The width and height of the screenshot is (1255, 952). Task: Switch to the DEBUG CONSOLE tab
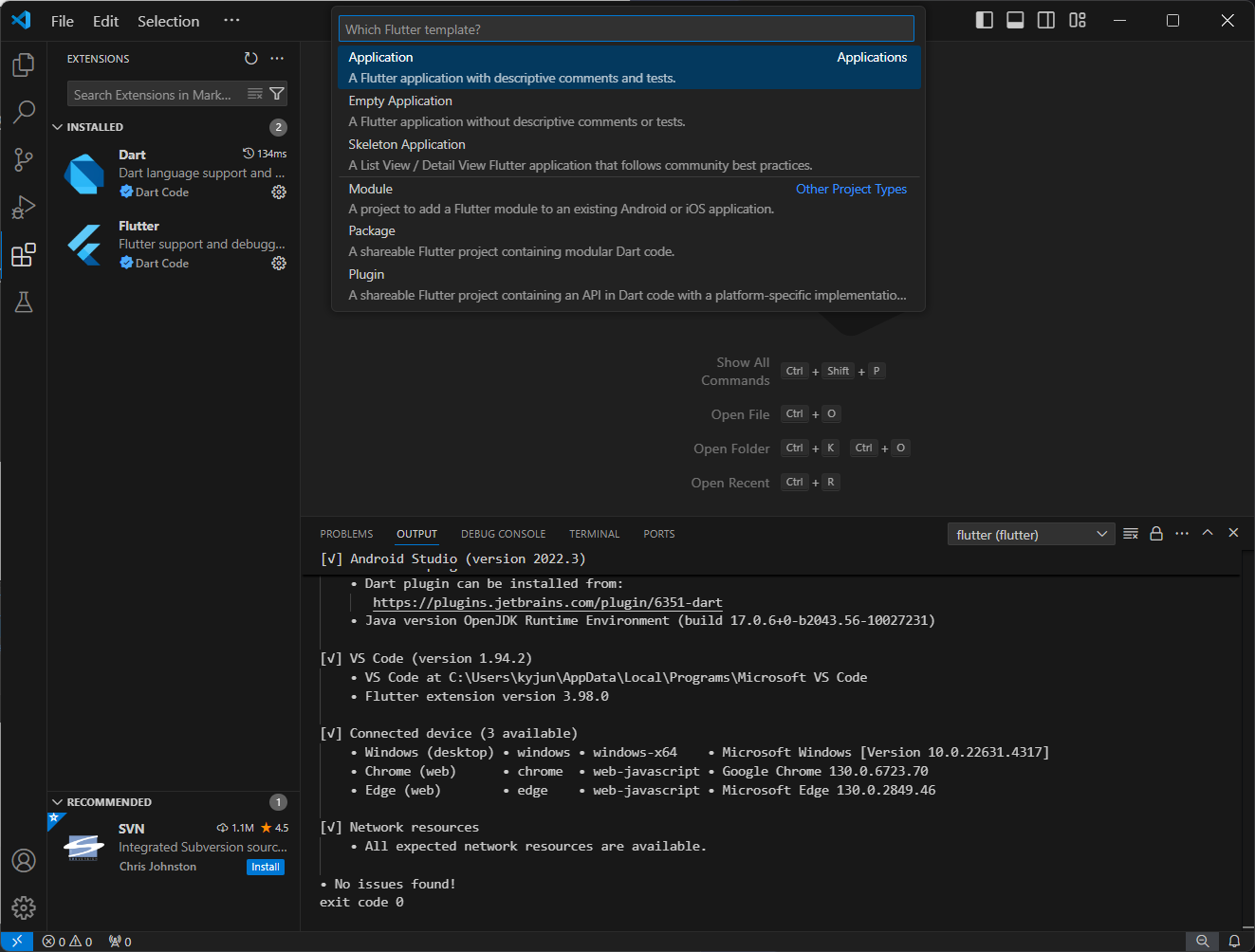pyautogui.click(x=504, y=534)
